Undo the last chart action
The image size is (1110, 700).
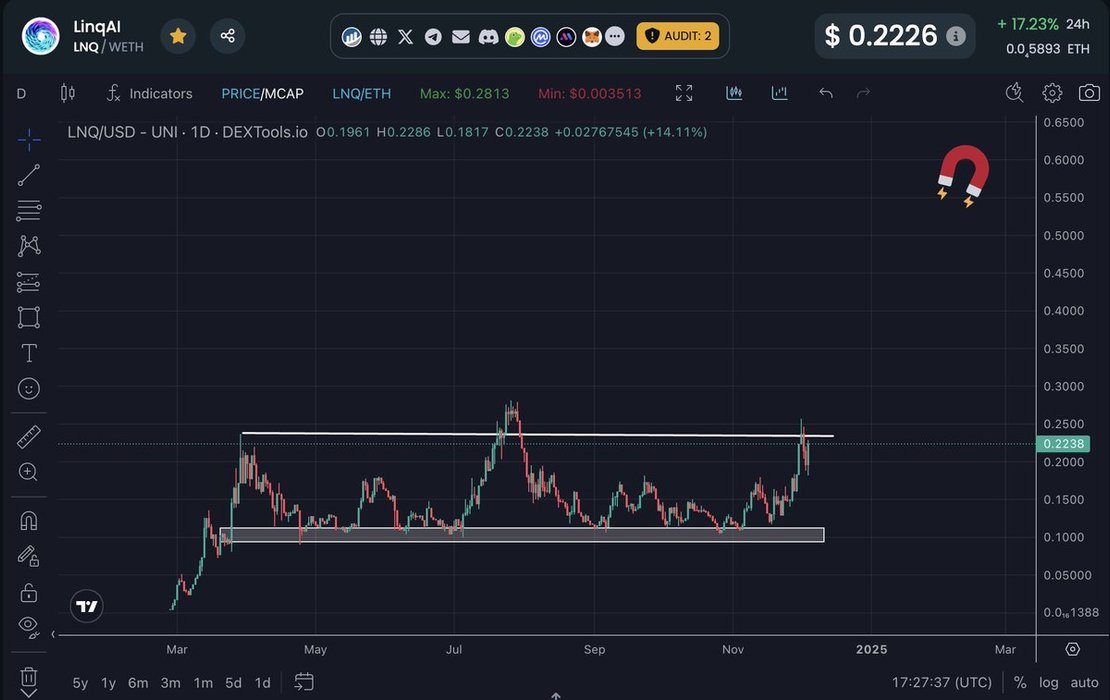(826, 93)
